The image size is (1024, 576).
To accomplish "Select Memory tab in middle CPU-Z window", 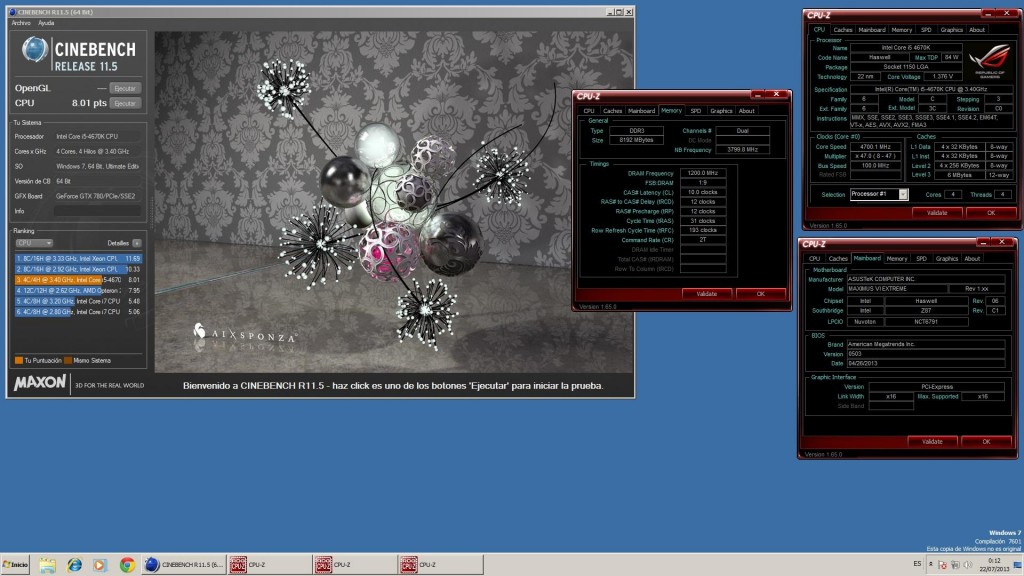I will (x=671, y=110).
